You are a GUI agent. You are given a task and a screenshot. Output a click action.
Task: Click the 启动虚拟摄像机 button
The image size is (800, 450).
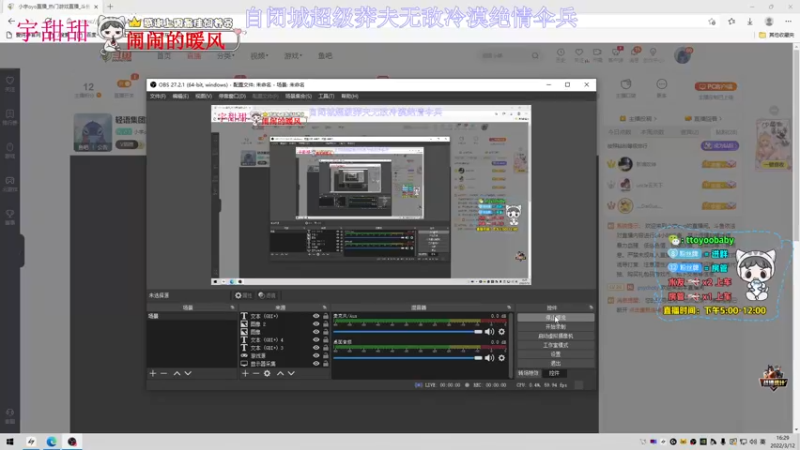[x=556, y=336]
